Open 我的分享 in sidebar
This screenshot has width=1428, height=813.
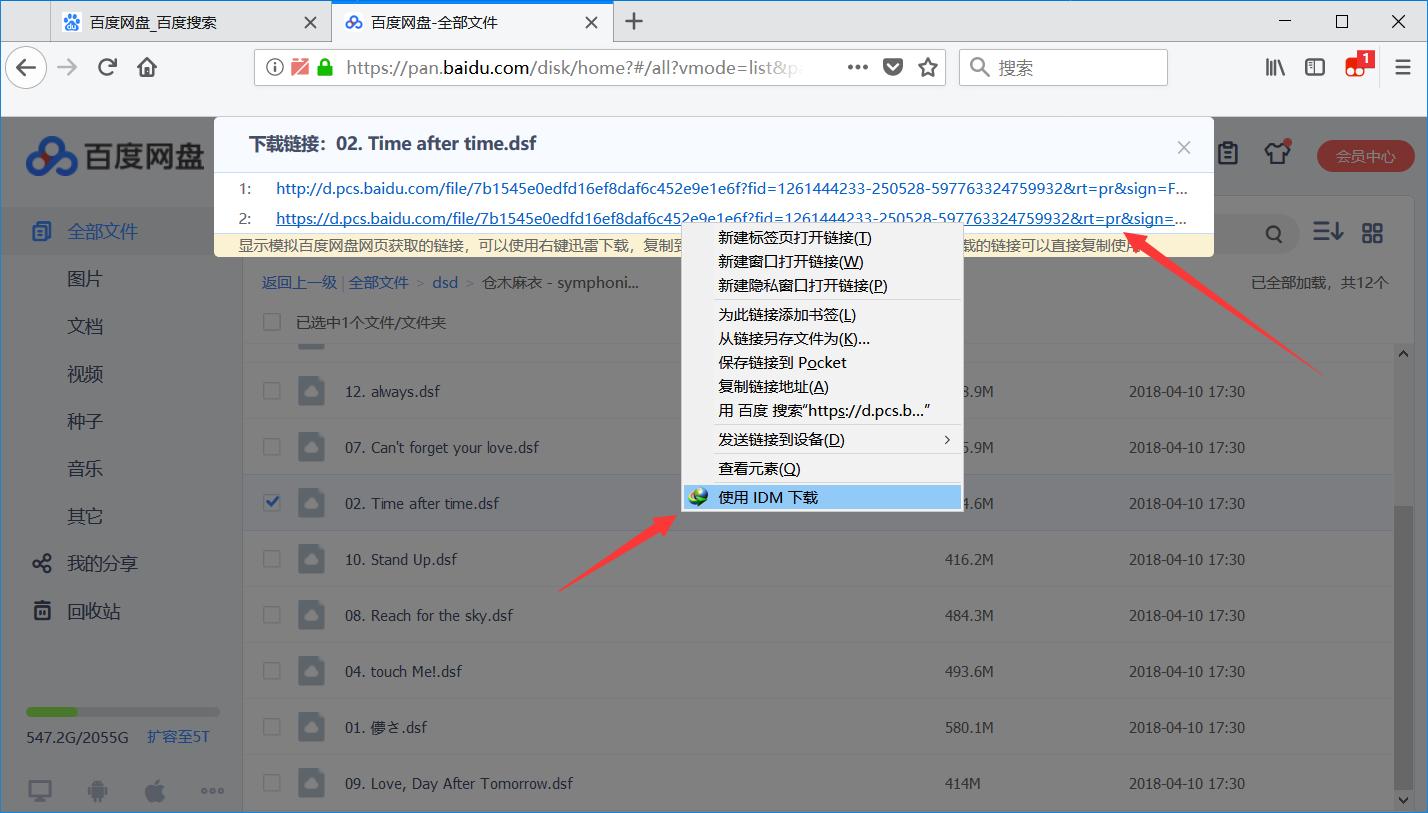click(102, 564)
